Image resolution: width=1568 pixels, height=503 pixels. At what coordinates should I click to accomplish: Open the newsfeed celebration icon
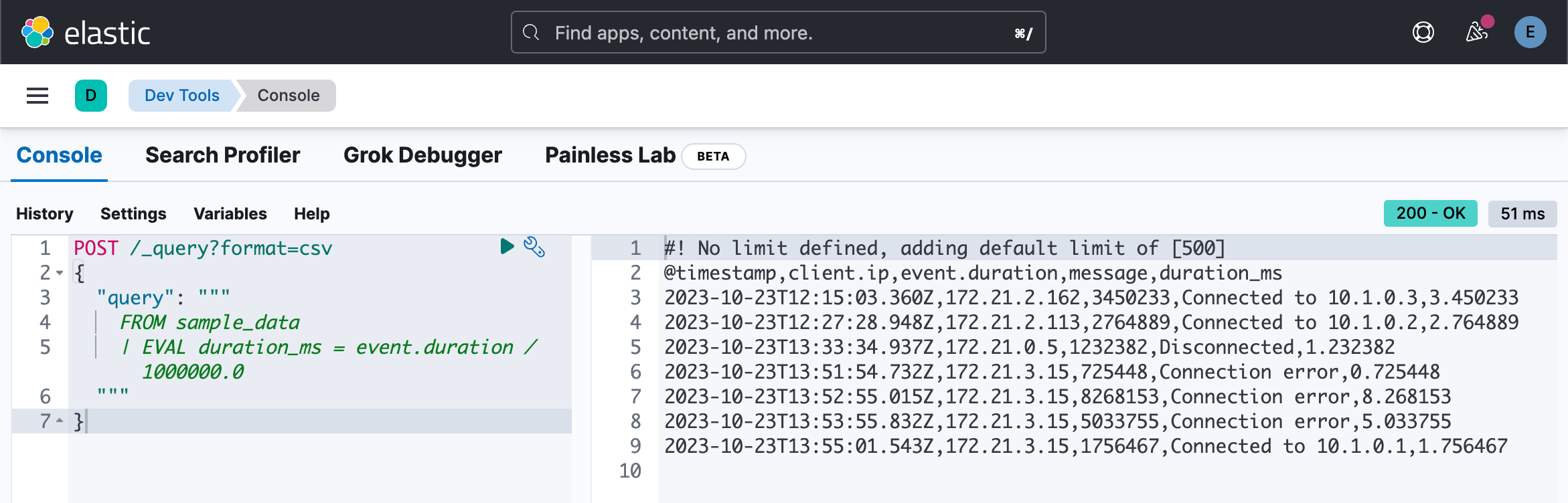(1476, 32)
